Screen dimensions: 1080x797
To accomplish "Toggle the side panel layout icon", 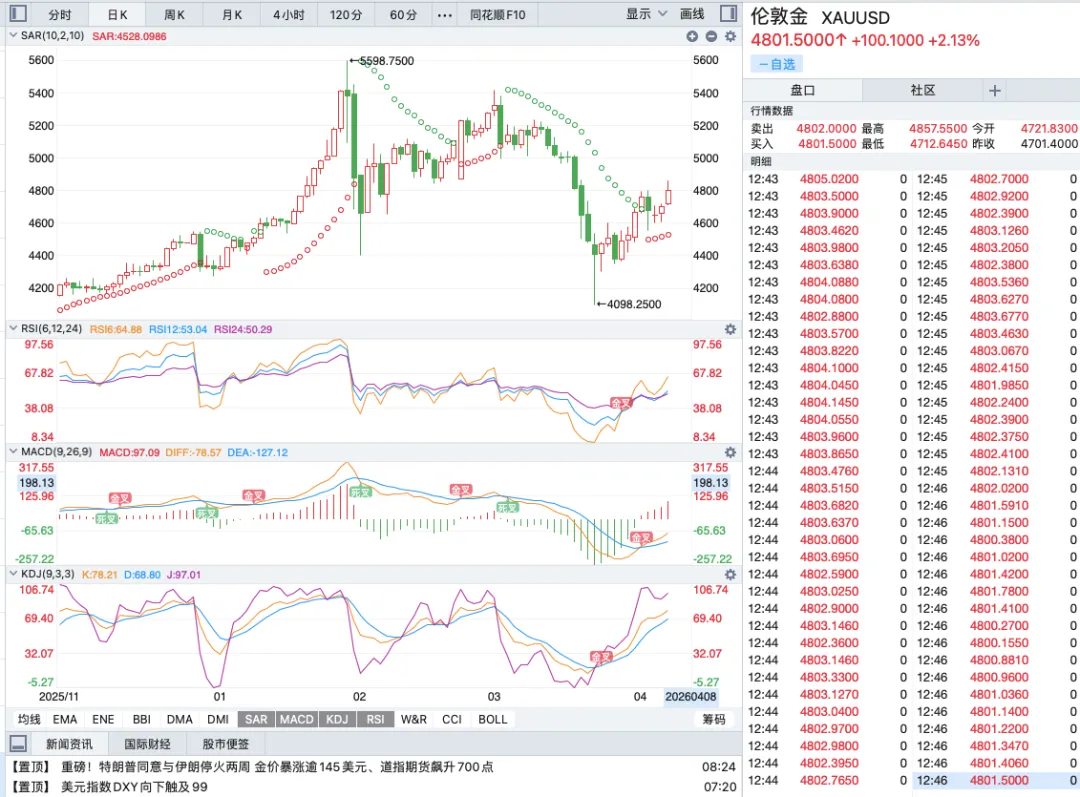I will click(x=730, y=14).
